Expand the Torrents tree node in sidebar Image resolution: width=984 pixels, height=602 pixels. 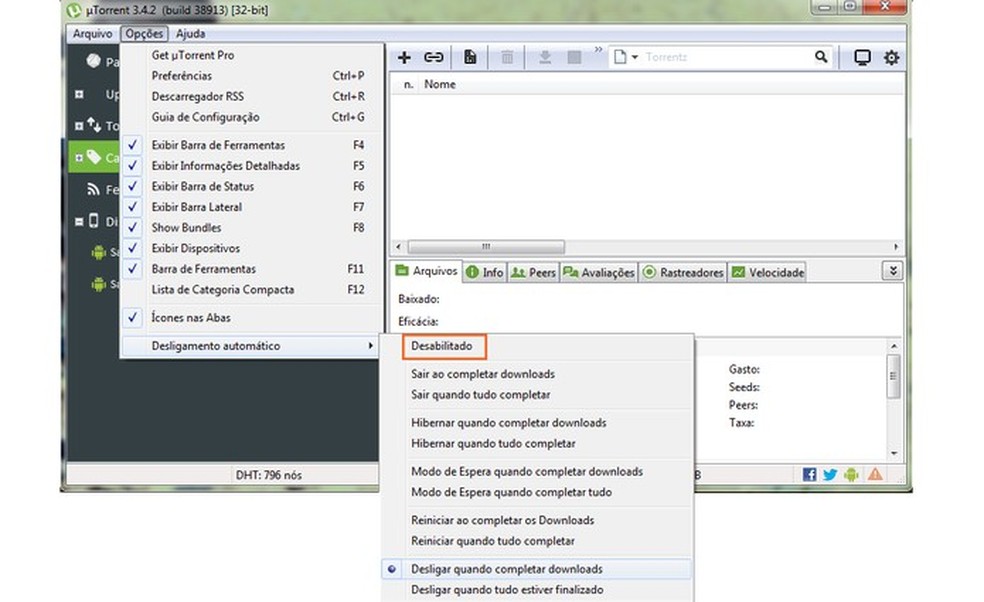tap(79, 126)
